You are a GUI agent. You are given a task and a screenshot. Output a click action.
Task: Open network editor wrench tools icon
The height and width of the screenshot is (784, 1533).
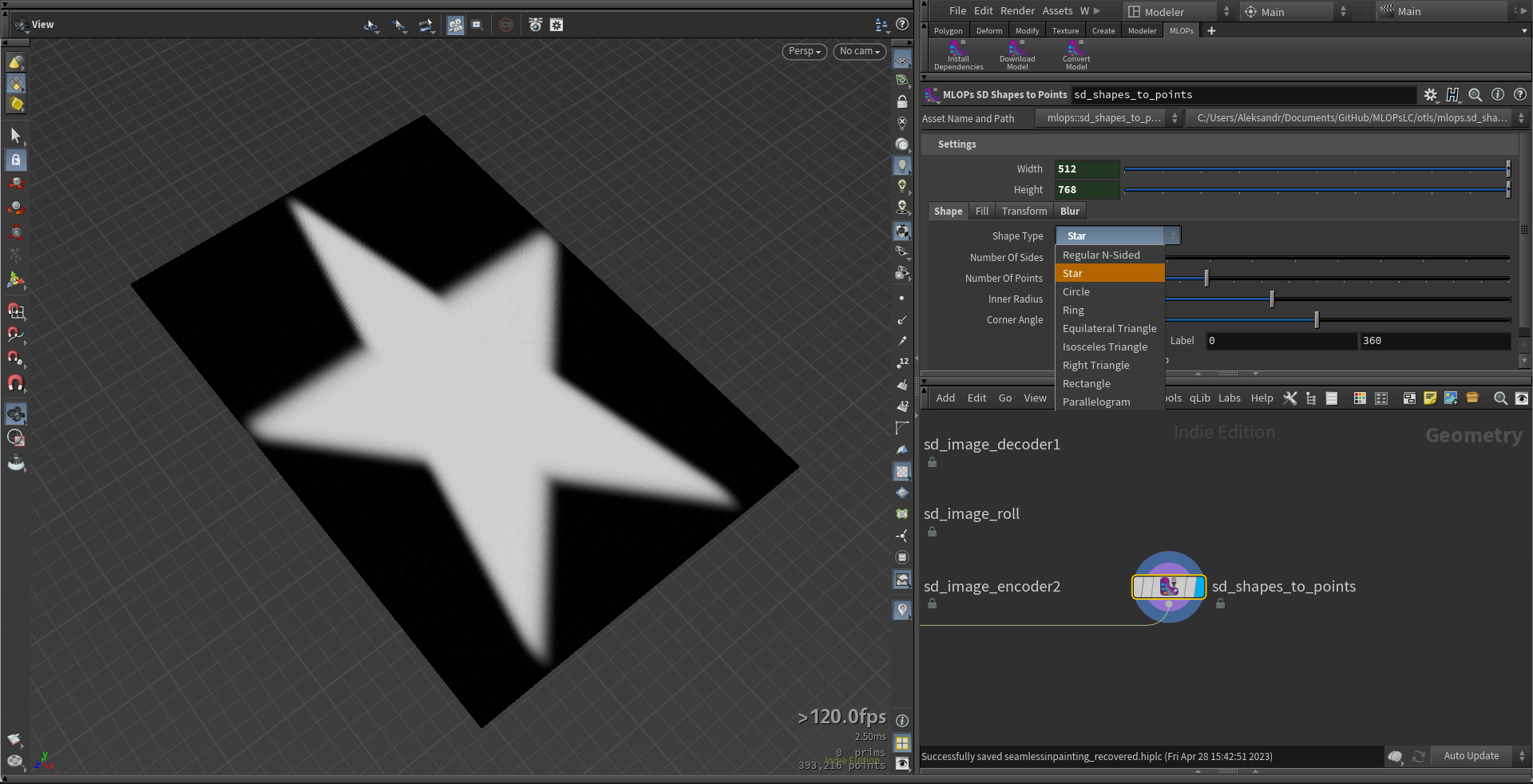click(x=1289, y=398)
